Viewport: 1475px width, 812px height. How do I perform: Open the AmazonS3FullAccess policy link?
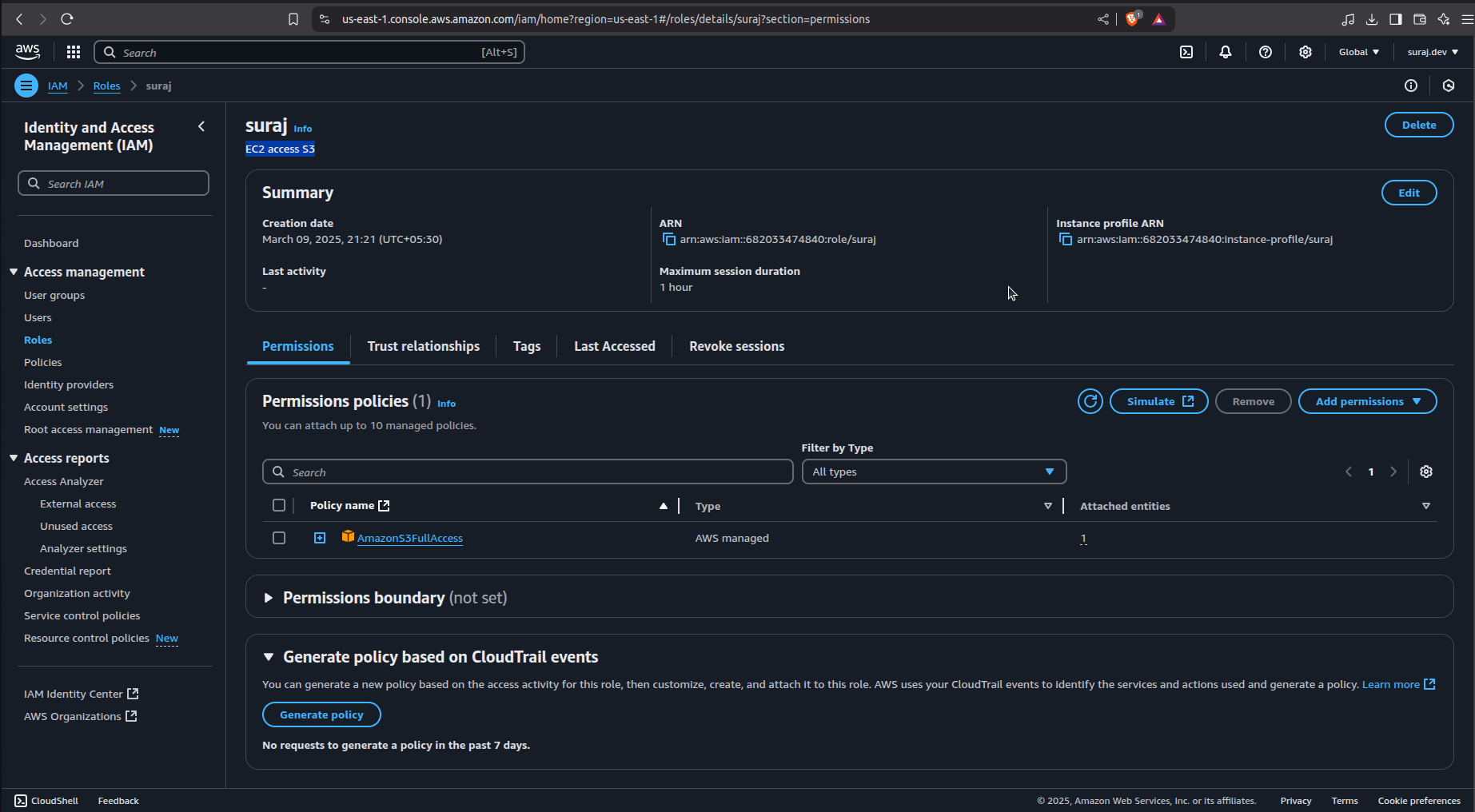[x=410, y=538]
